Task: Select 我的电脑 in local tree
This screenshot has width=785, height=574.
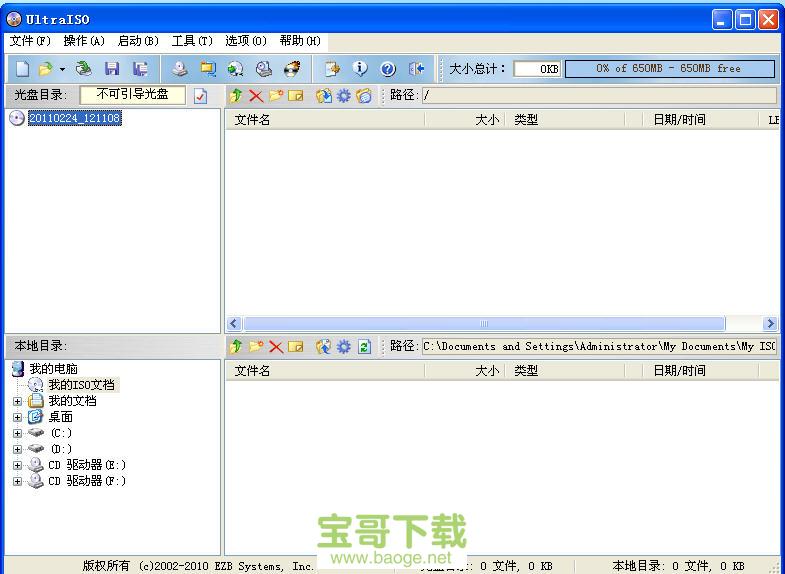Action: coord(54,369)
